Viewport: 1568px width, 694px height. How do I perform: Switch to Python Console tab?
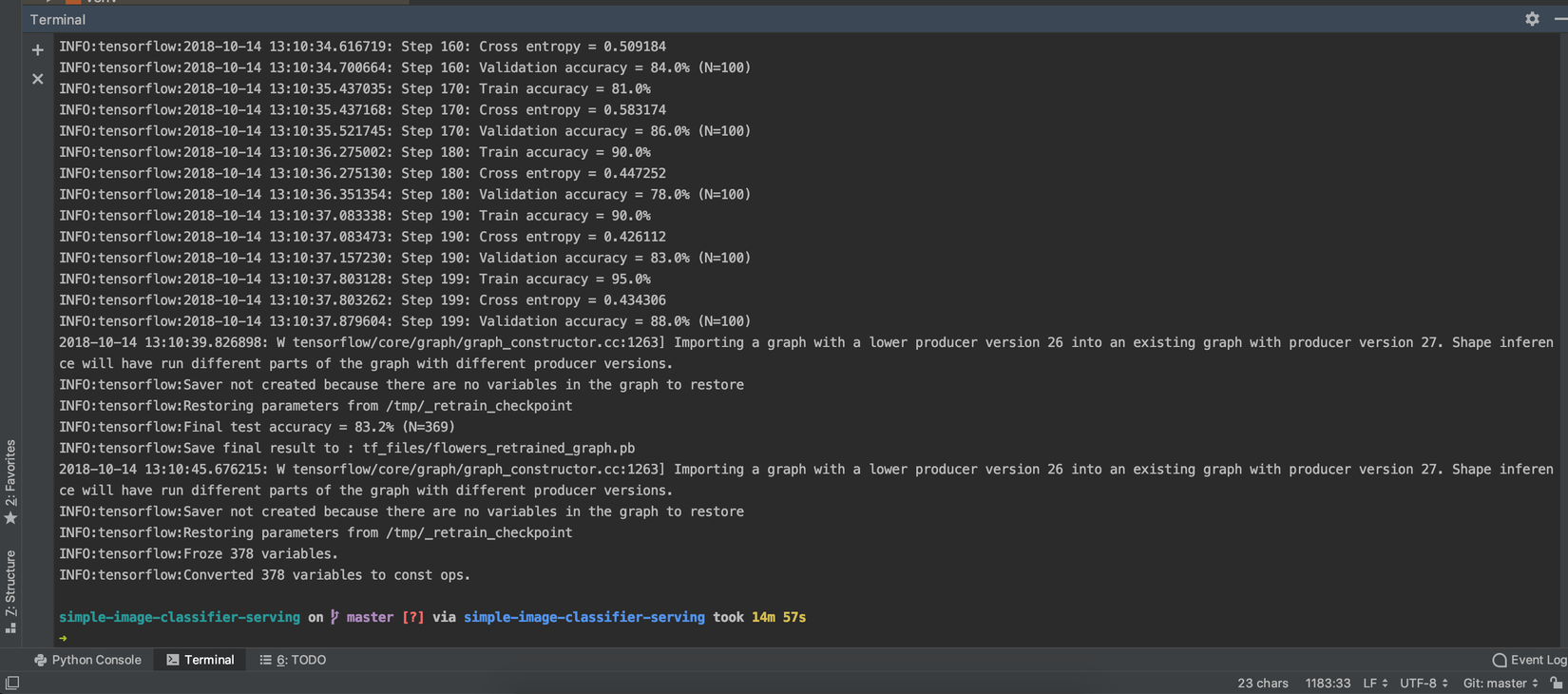point(87,660)
